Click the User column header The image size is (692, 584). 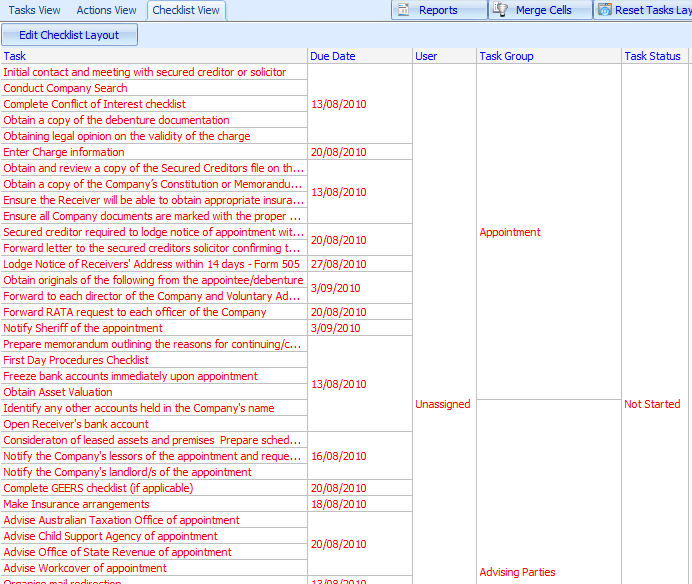(x=426, y=56)
